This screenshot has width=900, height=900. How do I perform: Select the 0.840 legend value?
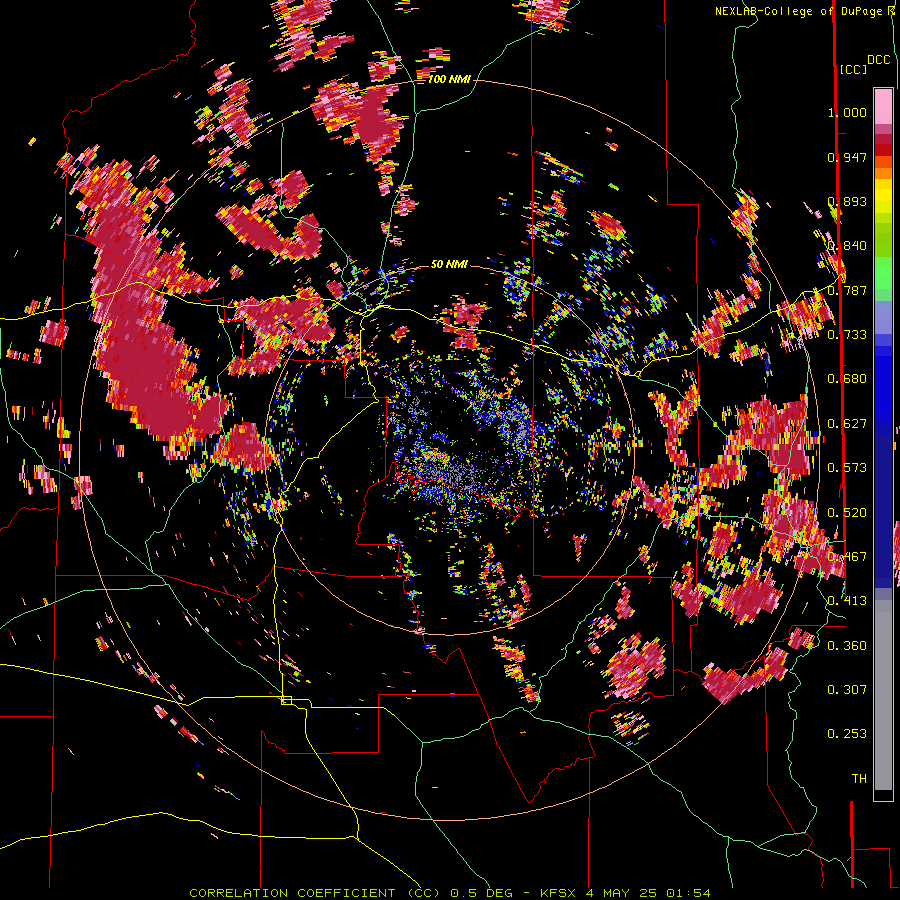847,246
